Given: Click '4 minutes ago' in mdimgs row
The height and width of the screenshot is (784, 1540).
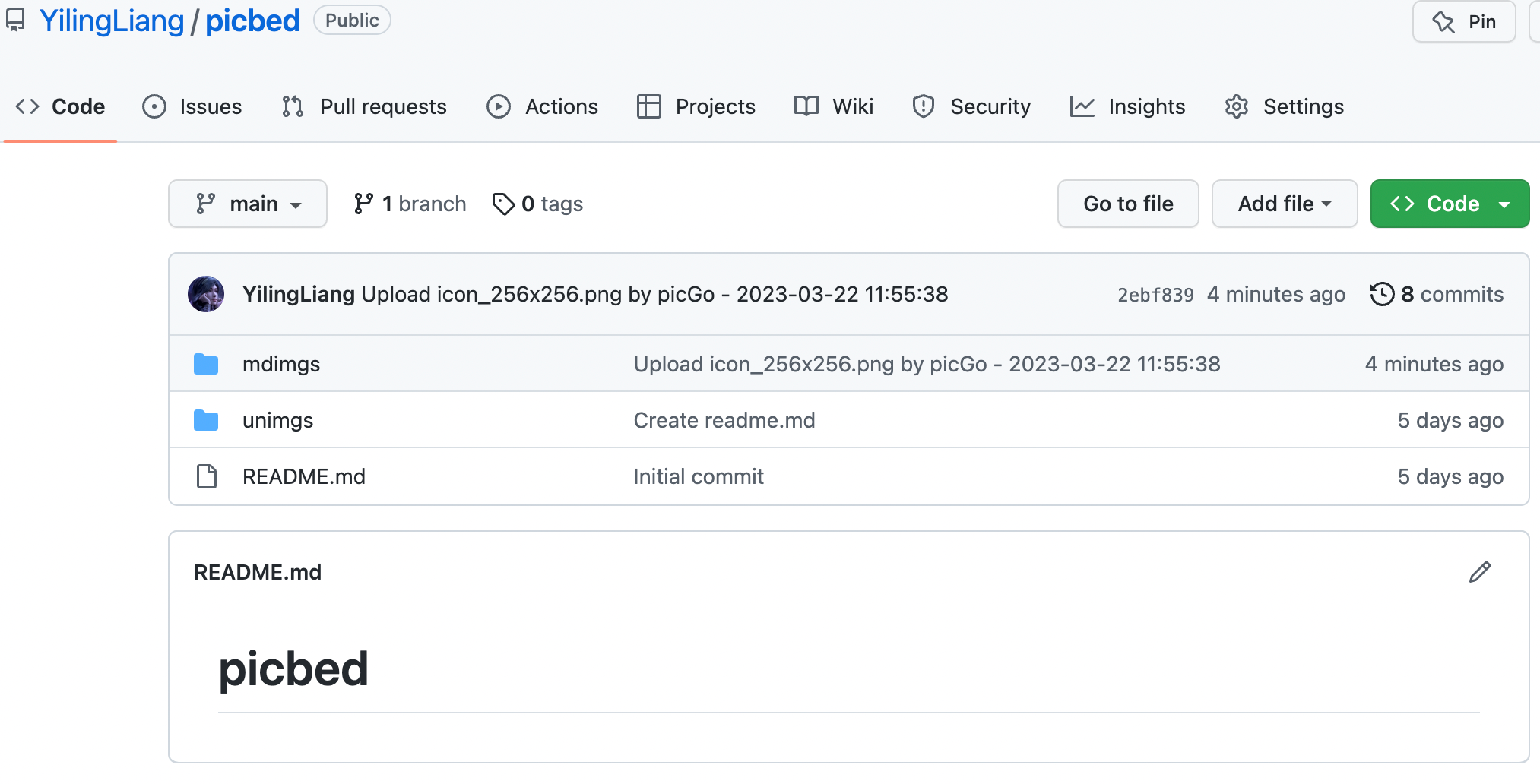Looking at the screenshot, I should (1434, 364).
